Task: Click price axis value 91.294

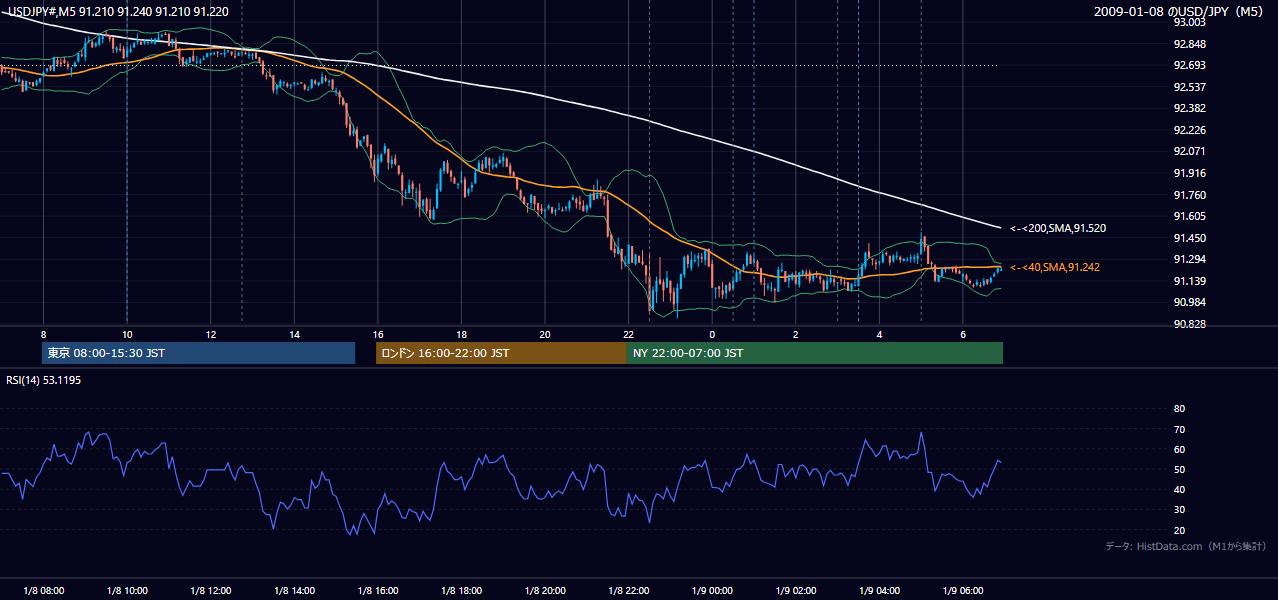Action: 1189,259
